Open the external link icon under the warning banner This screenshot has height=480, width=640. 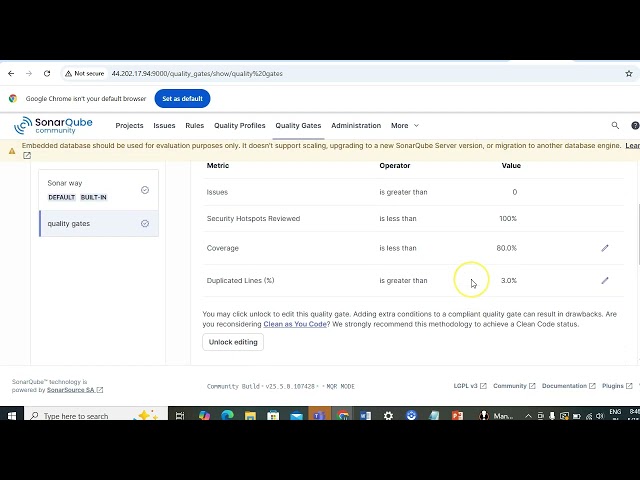click(27, 156)
